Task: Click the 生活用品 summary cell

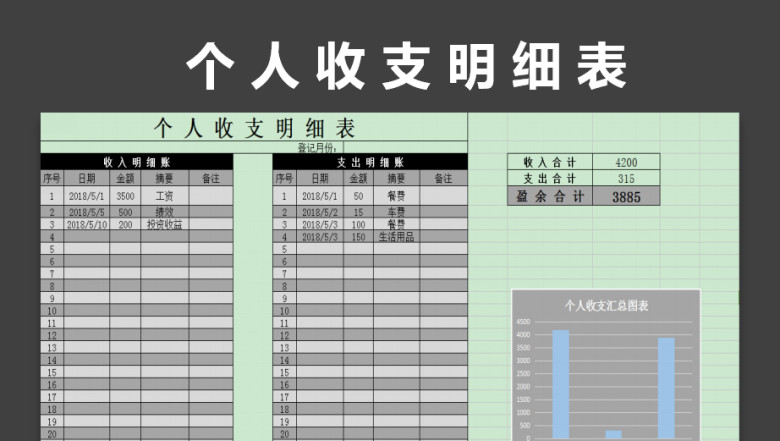Action: tap(396, 237)
